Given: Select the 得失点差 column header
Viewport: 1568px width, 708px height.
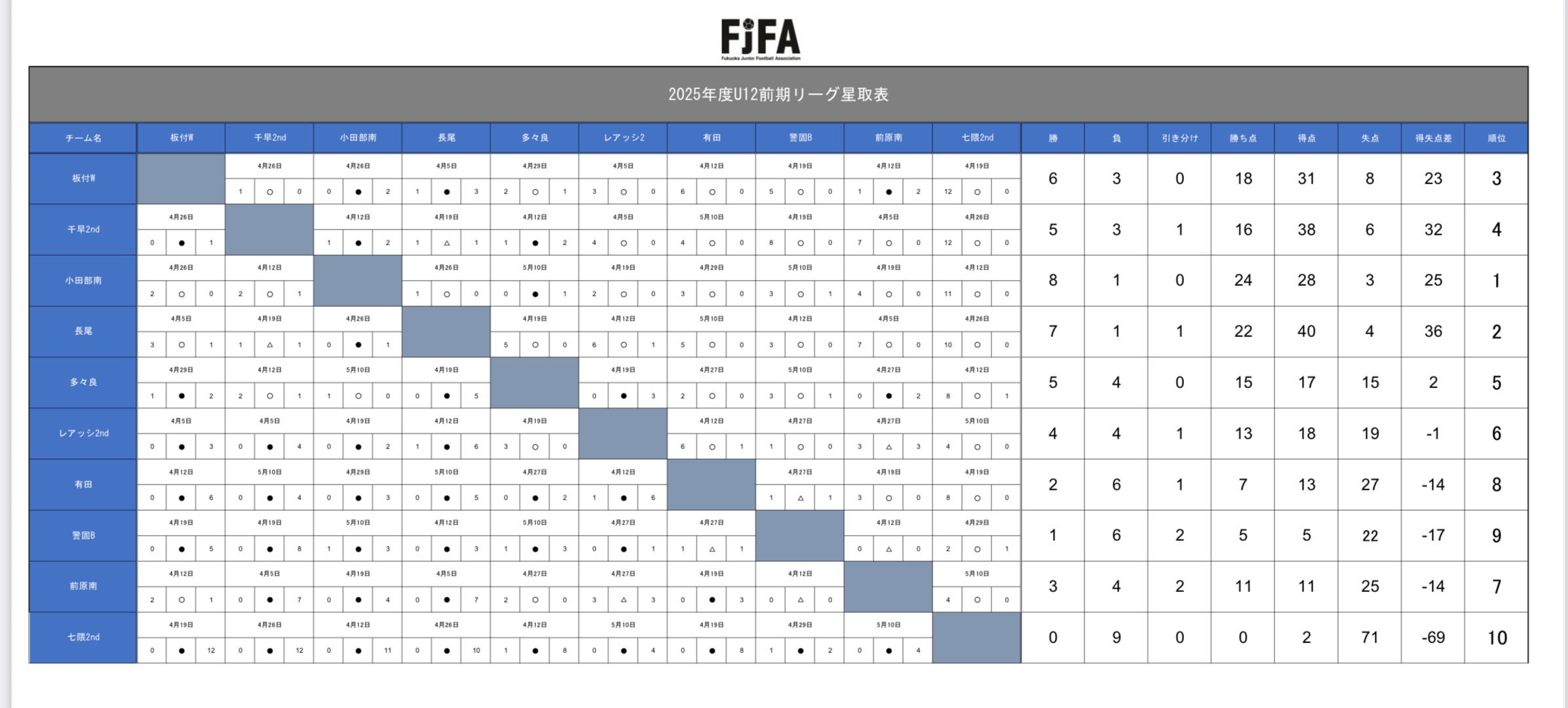Looking at the screenshot, I should pos(1433,138).
